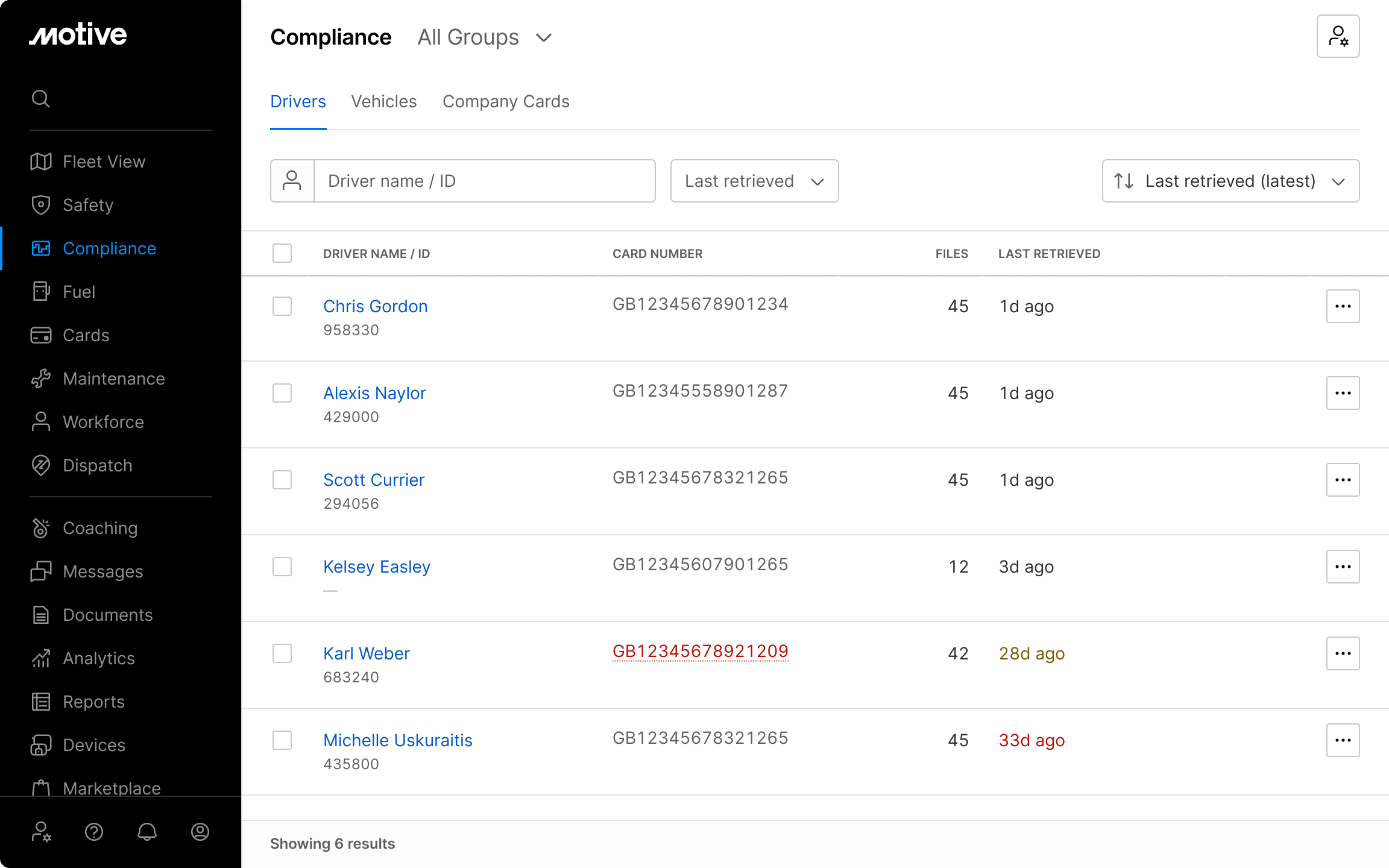Image resolution: width=1389 pixels, height=868 pixels.
Task: Open Alexis Naylor driver link
Action: (x=374, y=393)
